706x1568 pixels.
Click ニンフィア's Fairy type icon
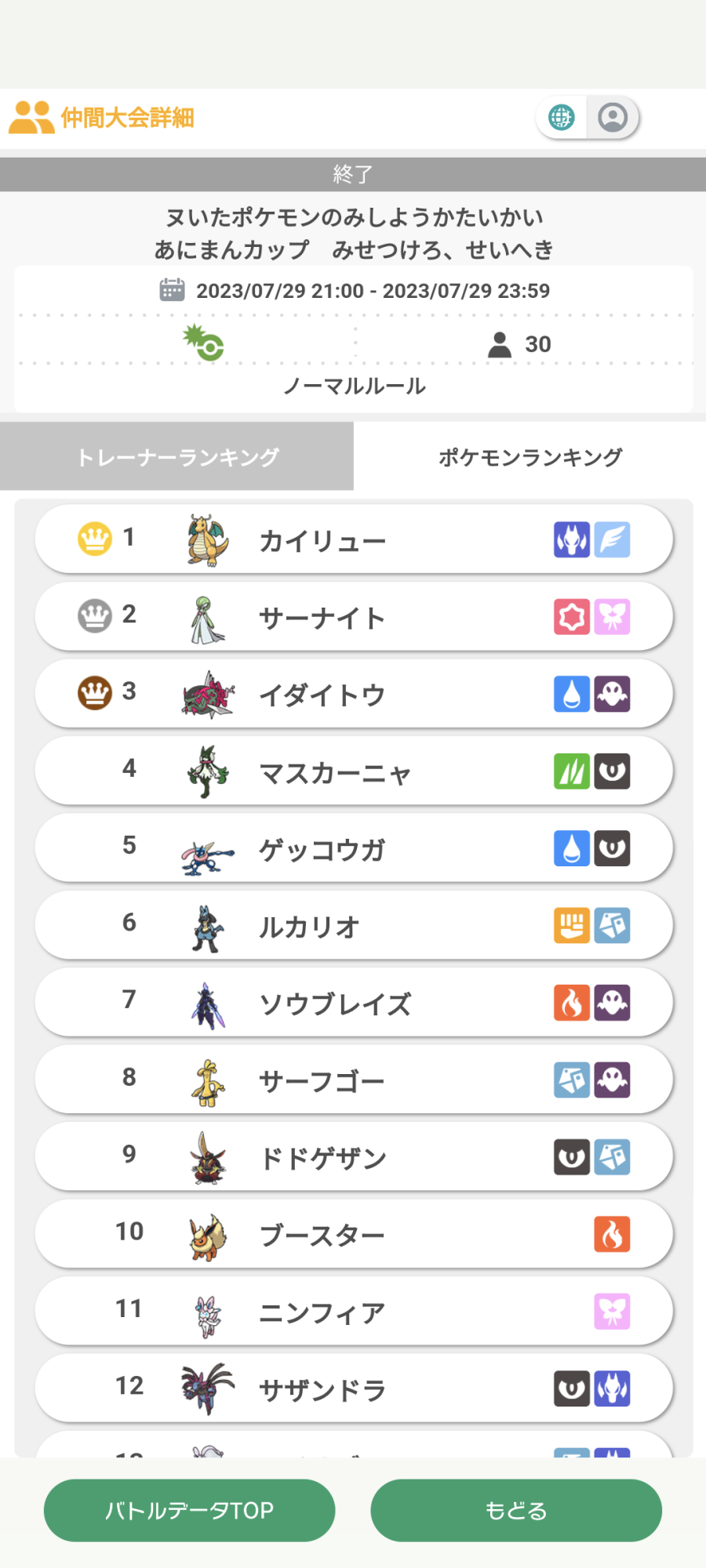(x=612, y=1311)
